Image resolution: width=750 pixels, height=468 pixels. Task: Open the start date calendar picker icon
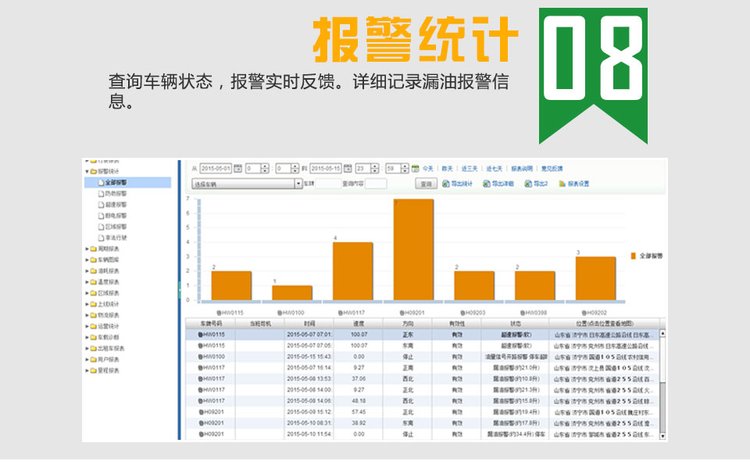point(236,169)
